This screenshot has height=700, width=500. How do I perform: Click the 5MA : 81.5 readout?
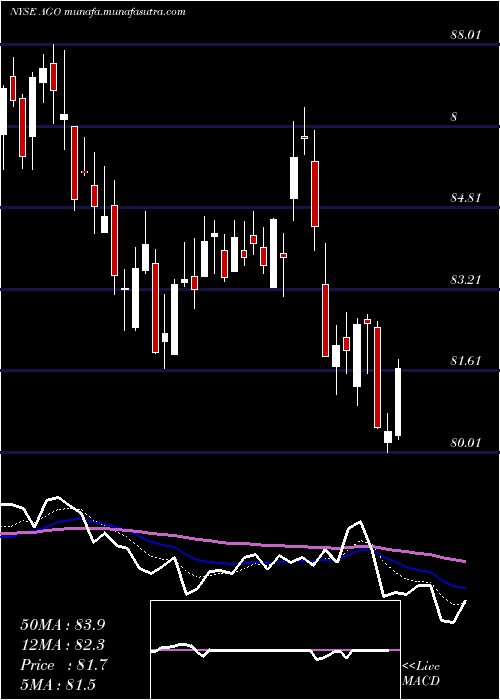click(x=58, y=685)
